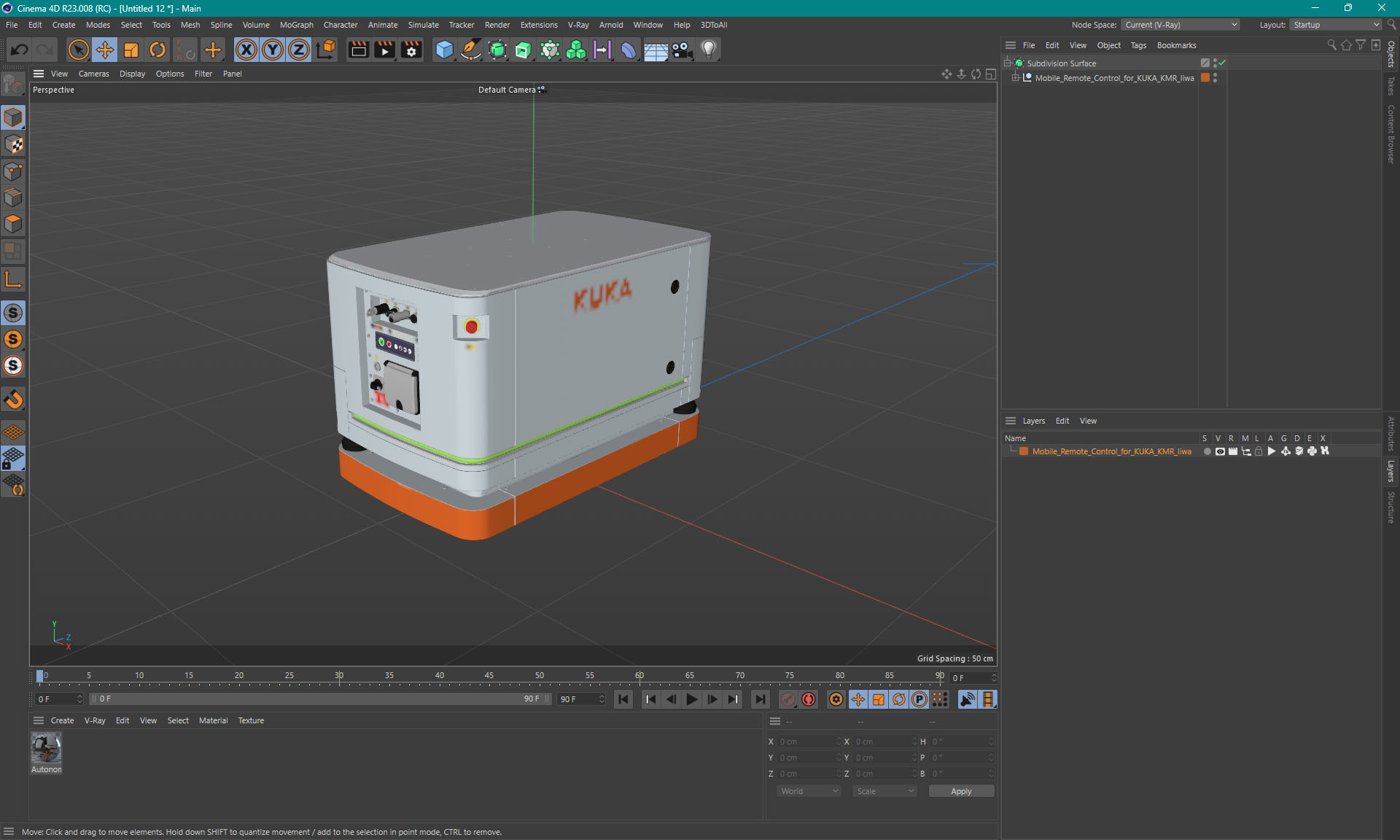Open the Layout Startup dropdown
The width and height of the screenshot is (1400, 840).
point(1336,25)
